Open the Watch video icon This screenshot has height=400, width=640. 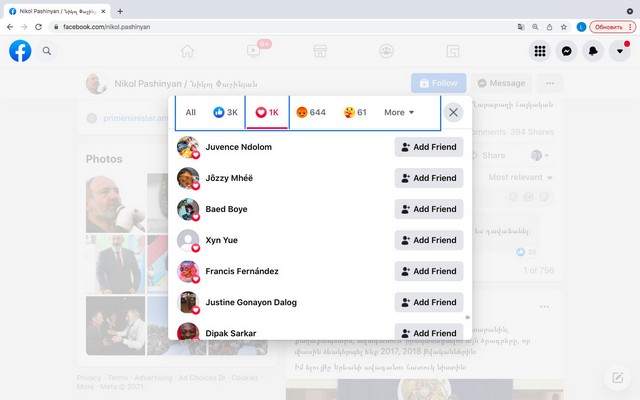[253, 51]
